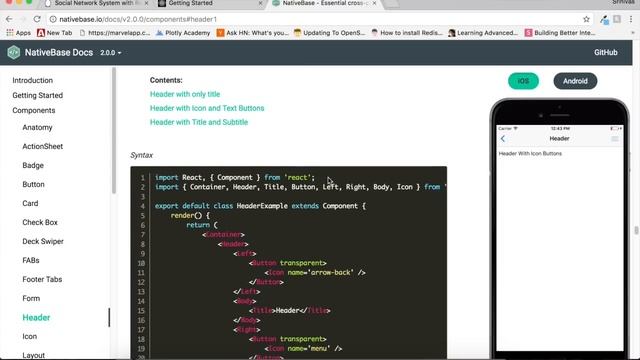Open Form component docs
Image resolution: width=640 pixels, height=360 pixels.
(31, 298)
